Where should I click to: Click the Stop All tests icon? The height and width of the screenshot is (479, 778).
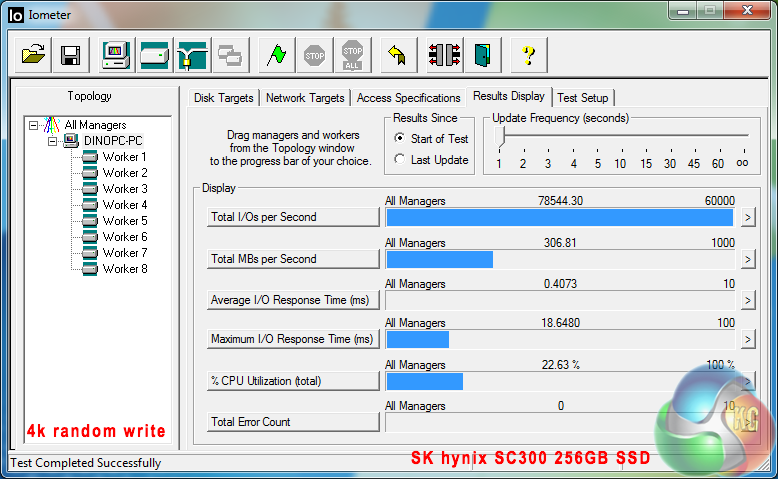click(352, 55)
